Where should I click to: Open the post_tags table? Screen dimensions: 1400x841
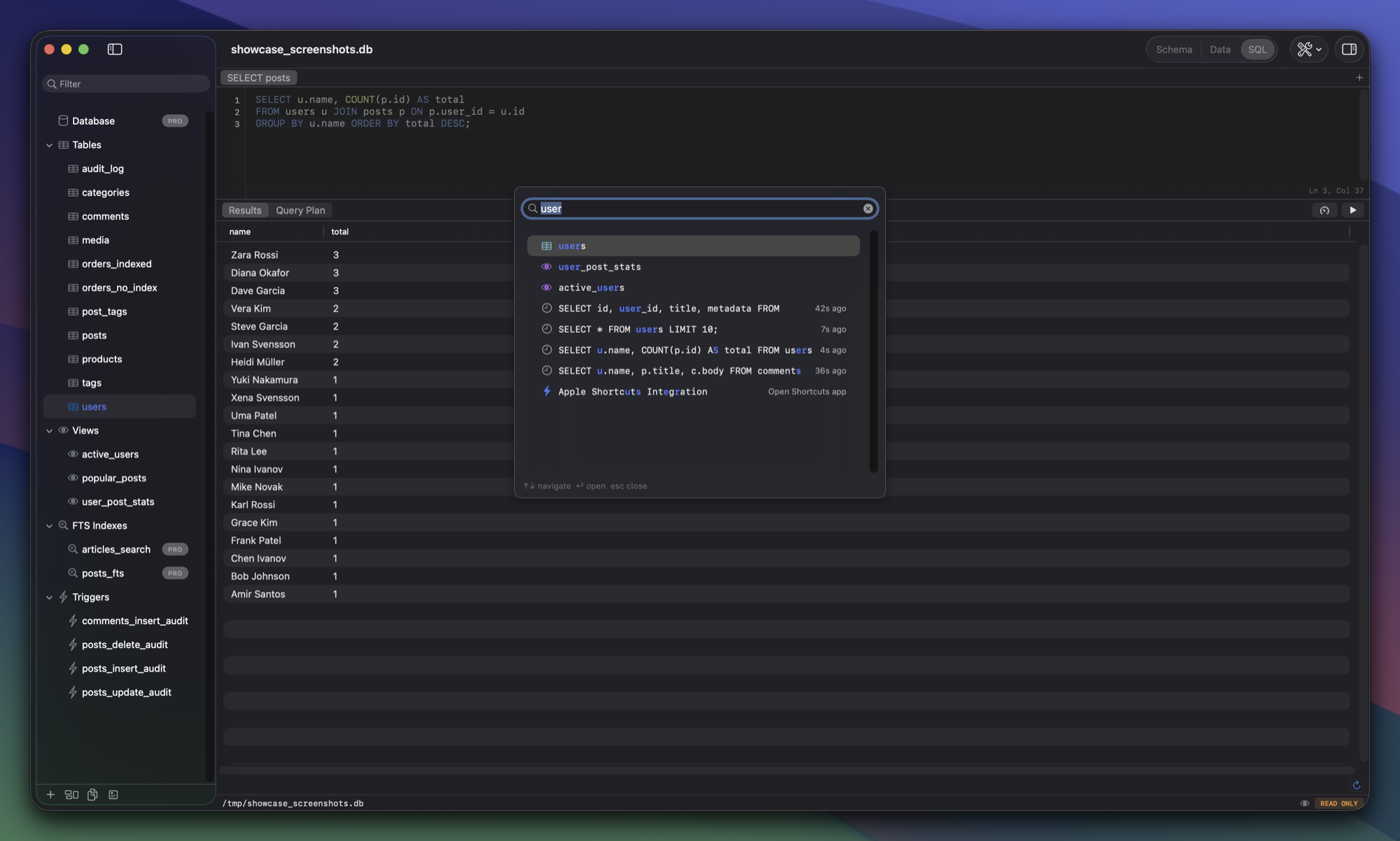point(120,311)
